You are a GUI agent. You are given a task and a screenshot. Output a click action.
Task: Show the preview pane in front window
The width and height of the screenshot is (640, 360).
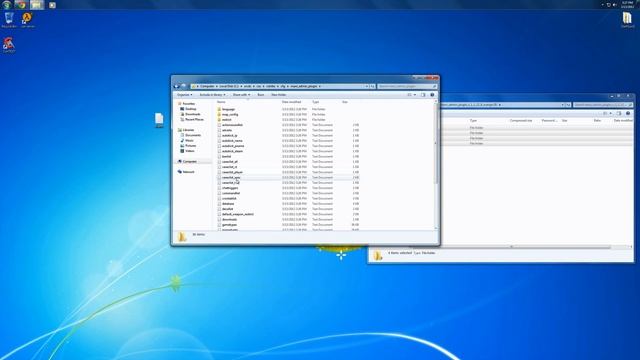[x=423, y=95]
